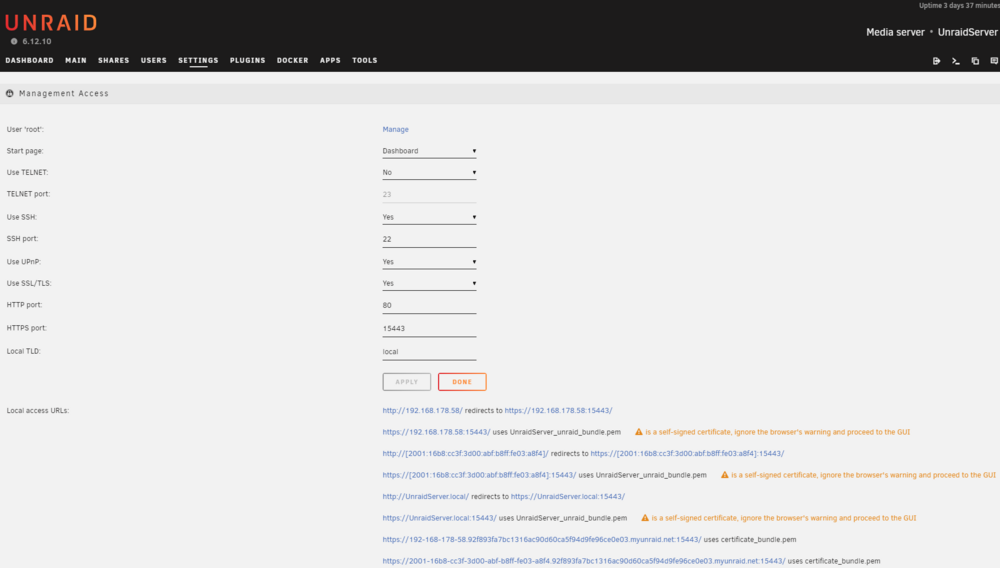Open the web terminal icon

955,61
